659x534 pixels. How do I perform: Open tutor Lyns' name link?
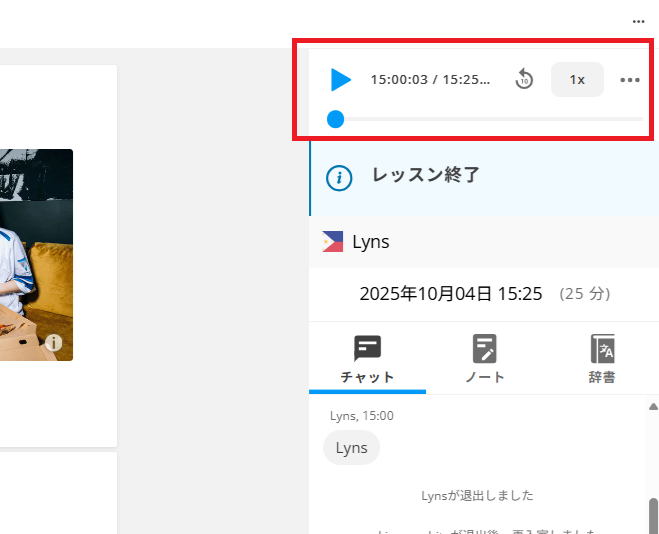[x=370, y=241]
